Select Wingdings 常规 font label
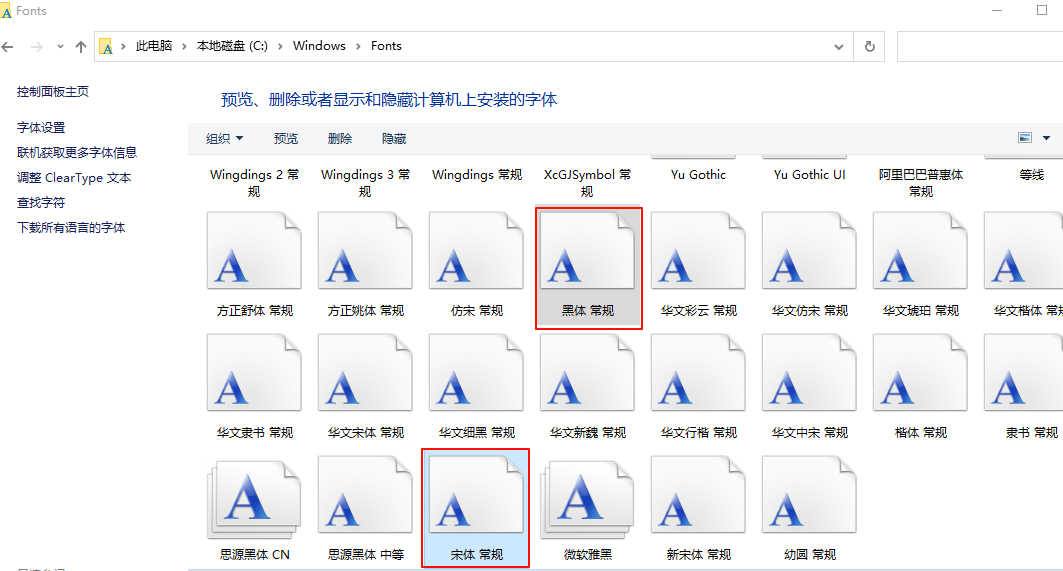Image resolution: width=1063 pixels, height=571 pixels. coord(477,175)
